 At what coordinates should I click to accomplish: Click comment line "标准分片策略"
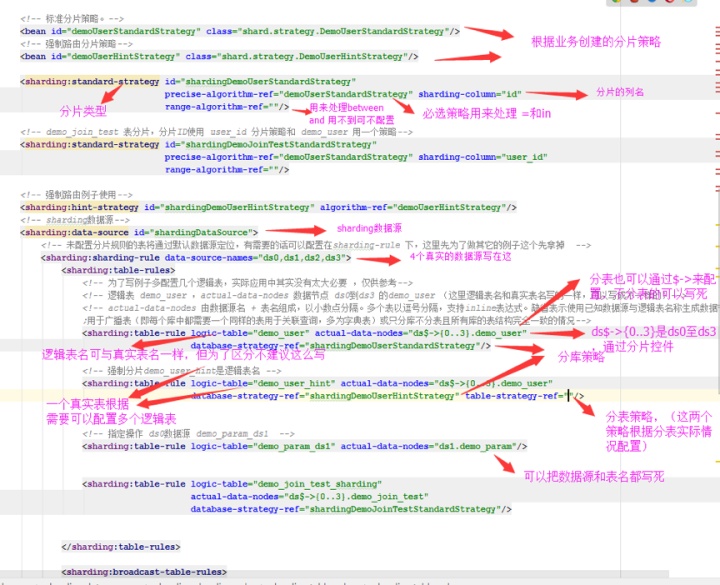coord(72,19)
